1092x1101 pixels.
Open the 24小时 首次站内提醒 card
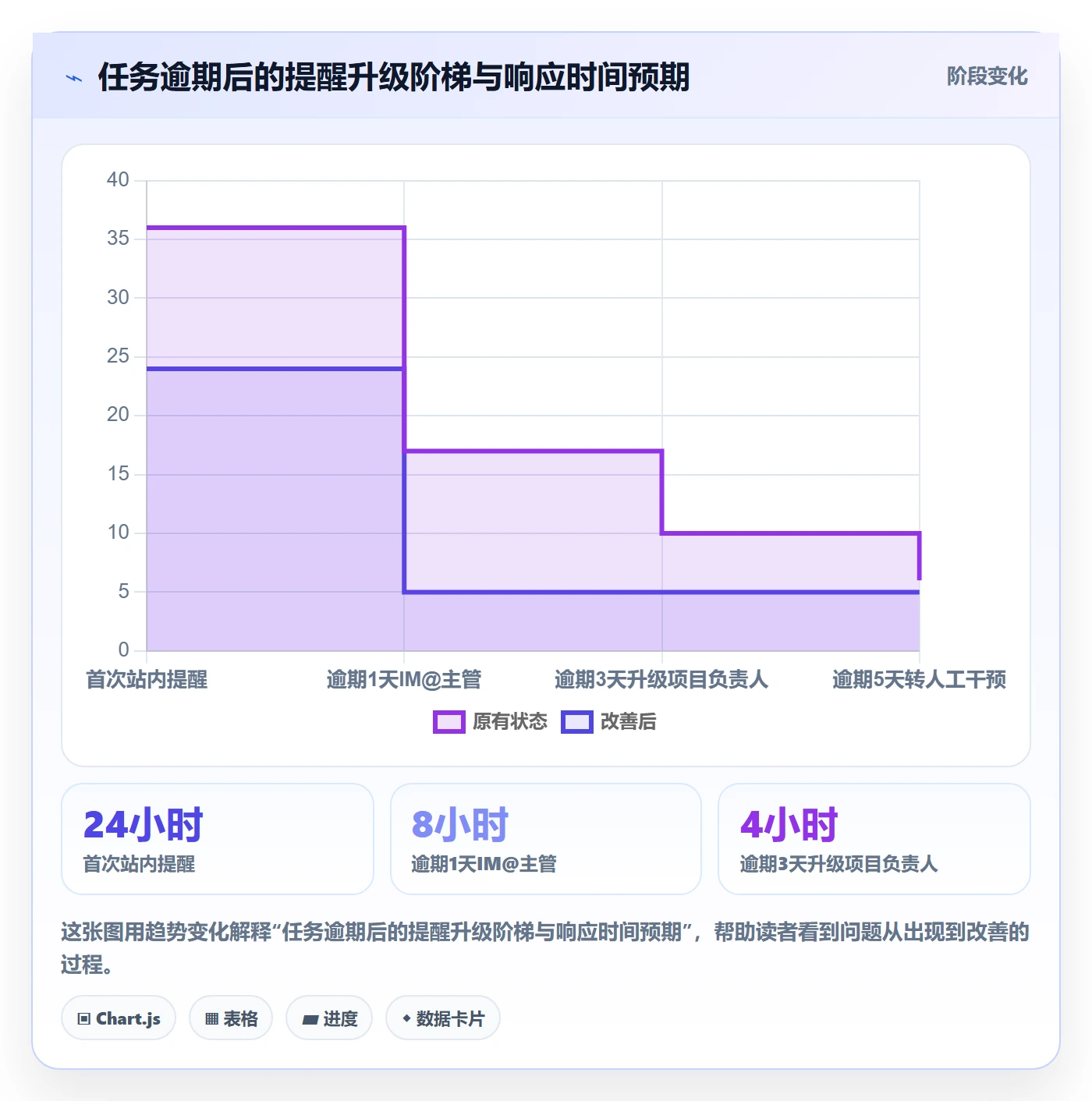(218, 839)
